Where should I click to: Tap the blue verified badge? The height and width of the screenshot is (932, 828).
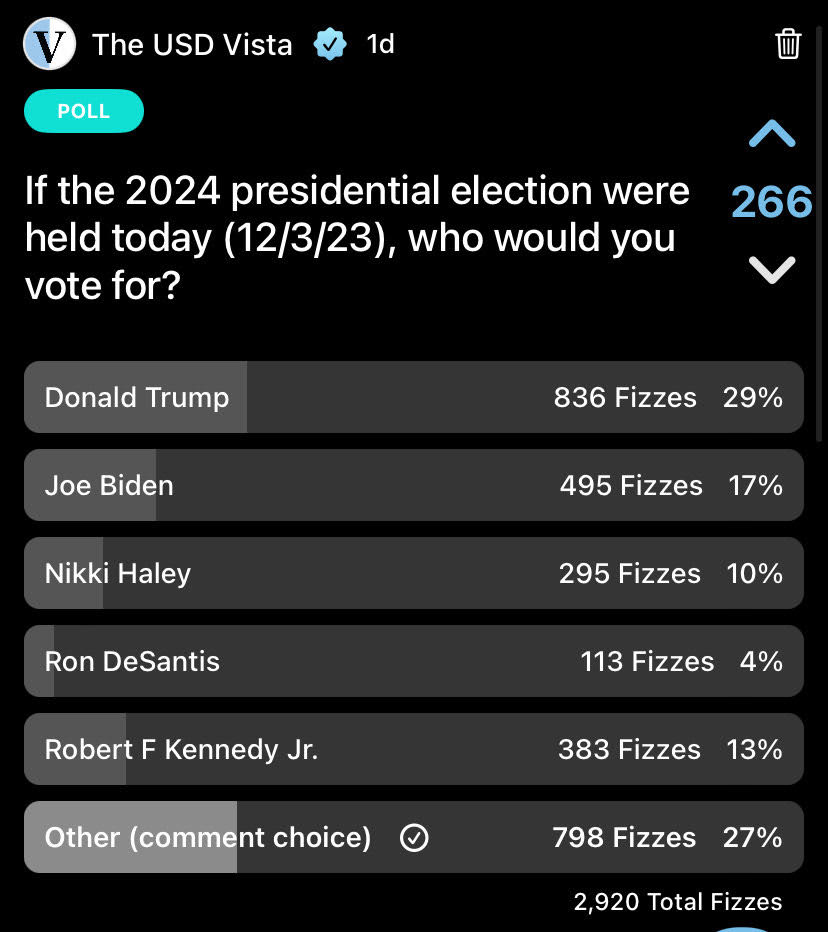(x=330, y=44)
